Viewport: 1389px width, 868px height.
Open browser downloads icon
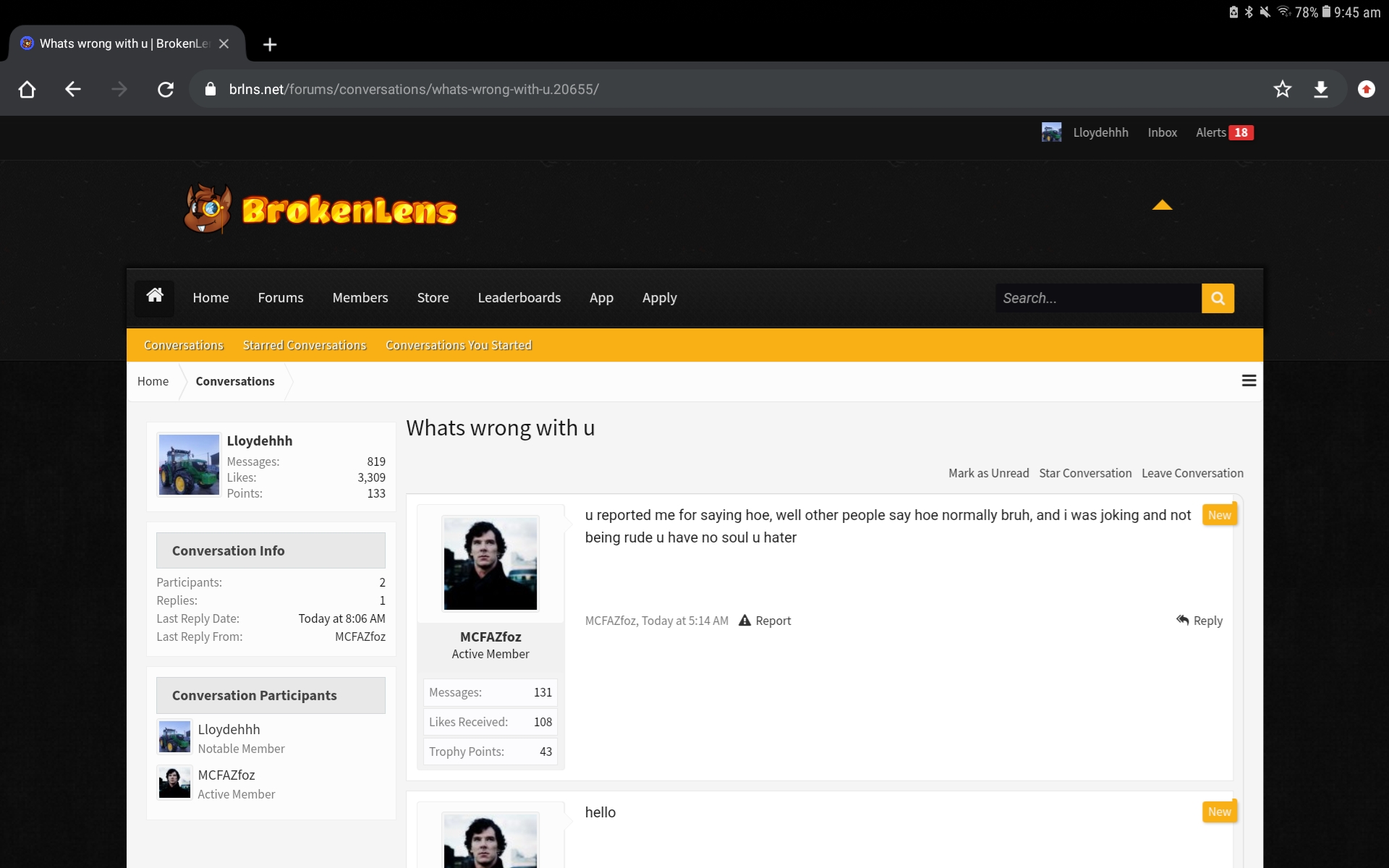click(x=1321, y=89)
